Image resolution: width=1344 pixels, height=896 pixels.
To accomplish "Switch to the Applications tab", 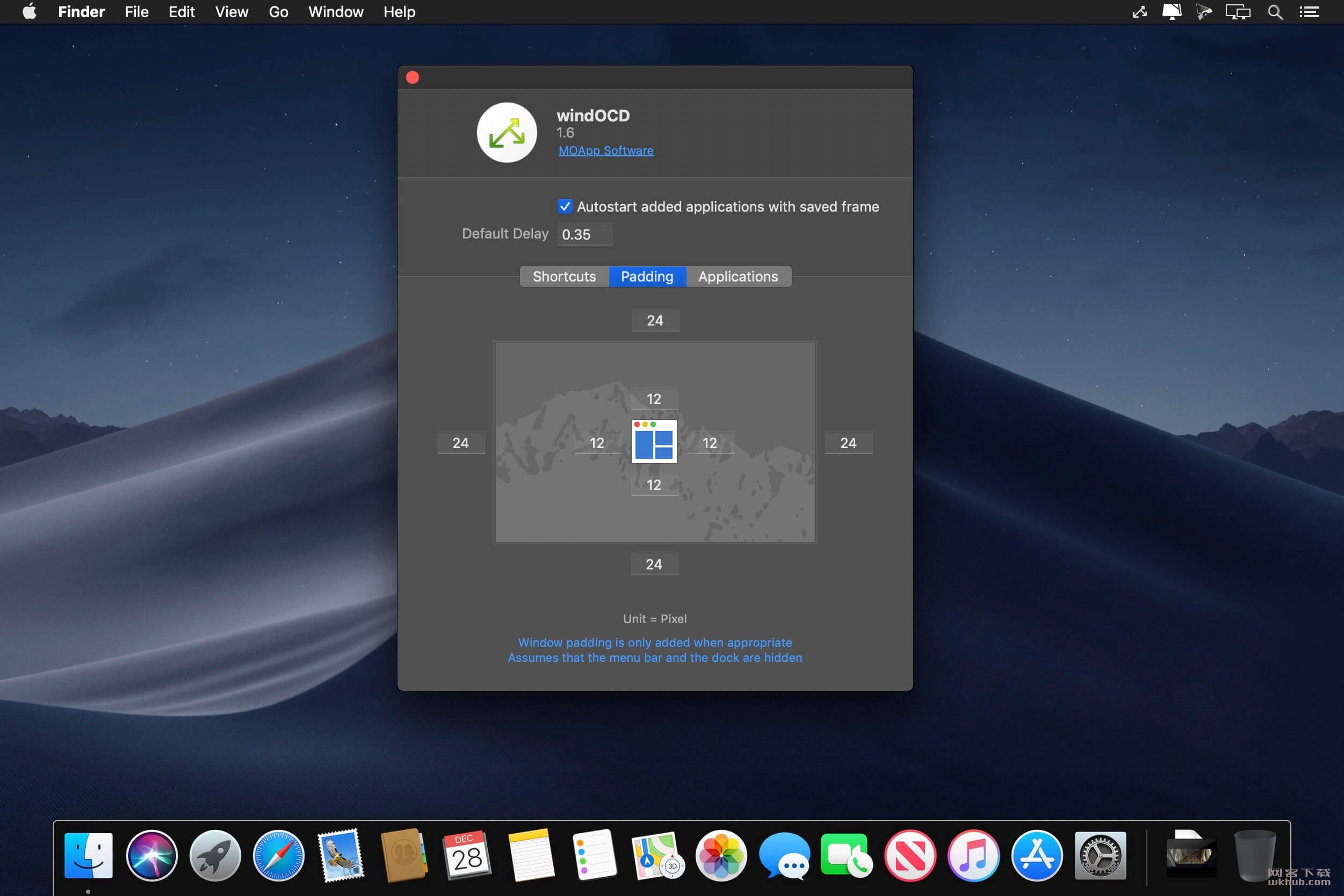I will point(738,277).
